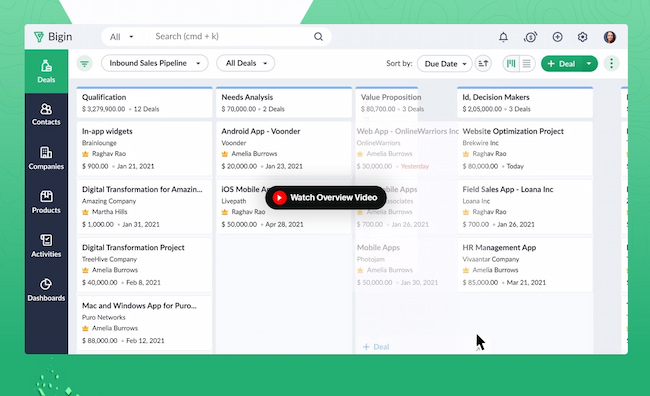Open the three-dot more options menu
The height and width of the screenshot is (396, 650).
[x=611, y=63]
